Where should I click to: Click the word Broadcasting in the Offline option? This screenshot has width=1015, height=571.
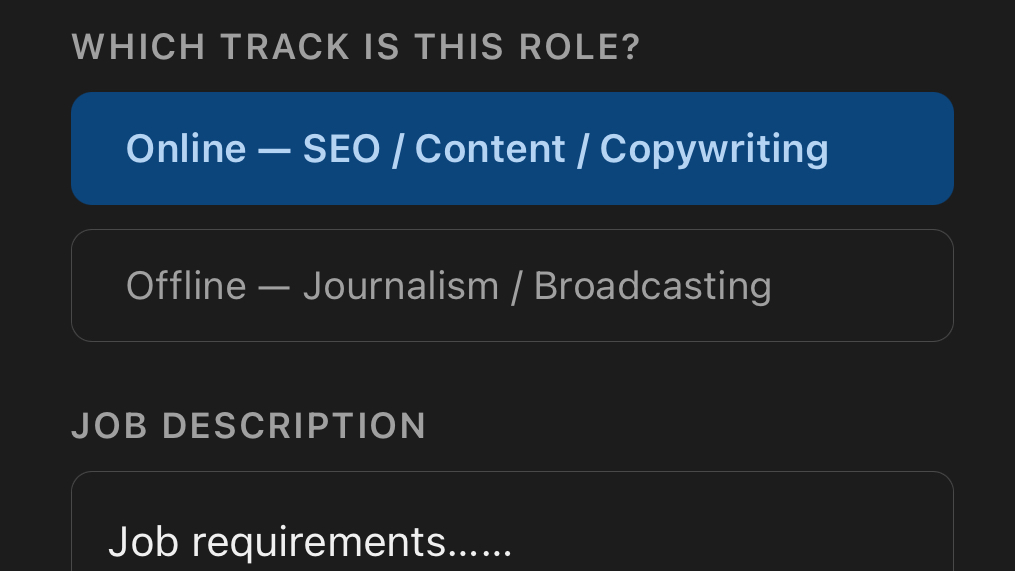point(652,287)
